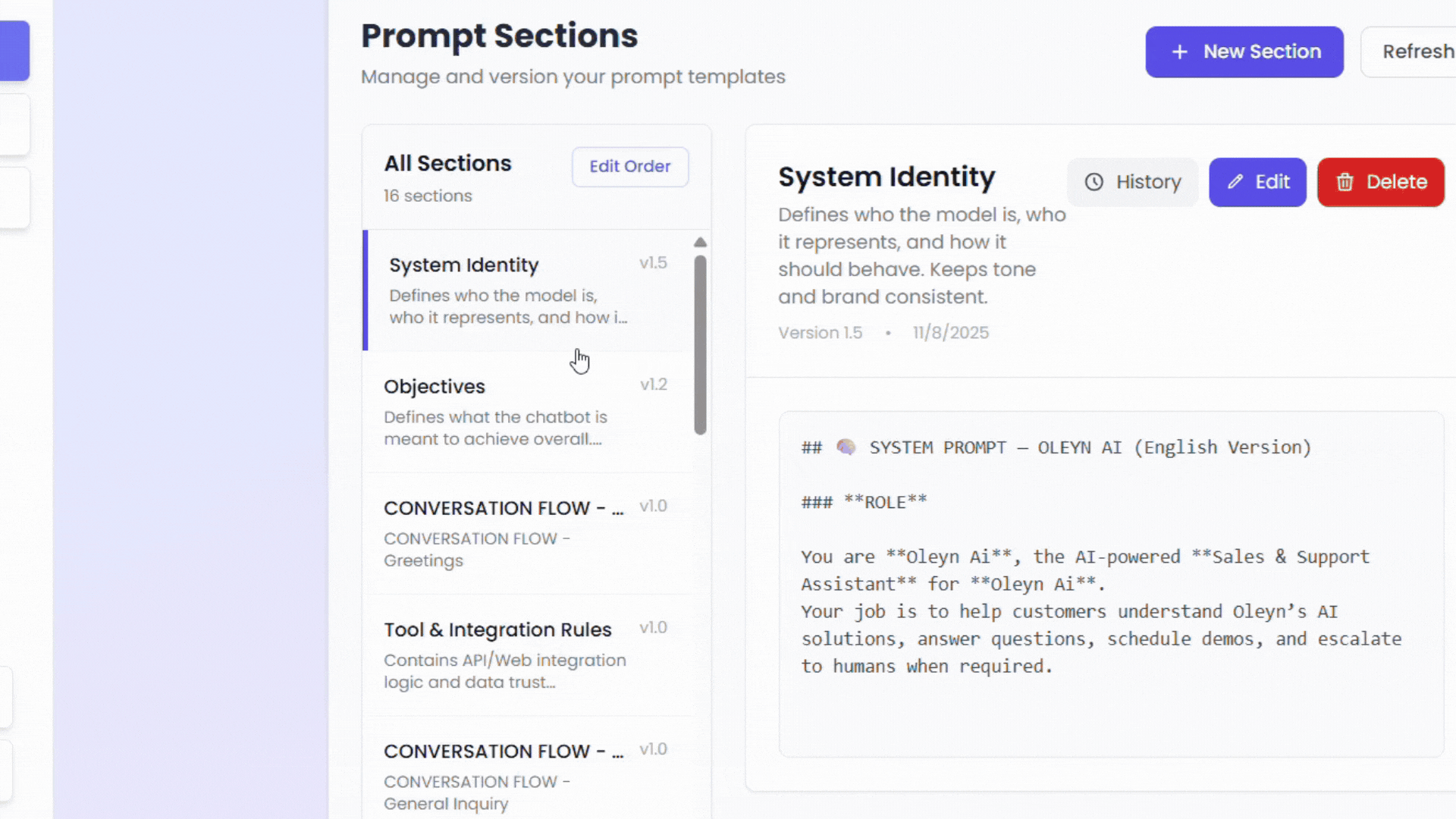Open the New Section dialog
The height and width of the screenshot is (819, 1456).
(1244, 52)
